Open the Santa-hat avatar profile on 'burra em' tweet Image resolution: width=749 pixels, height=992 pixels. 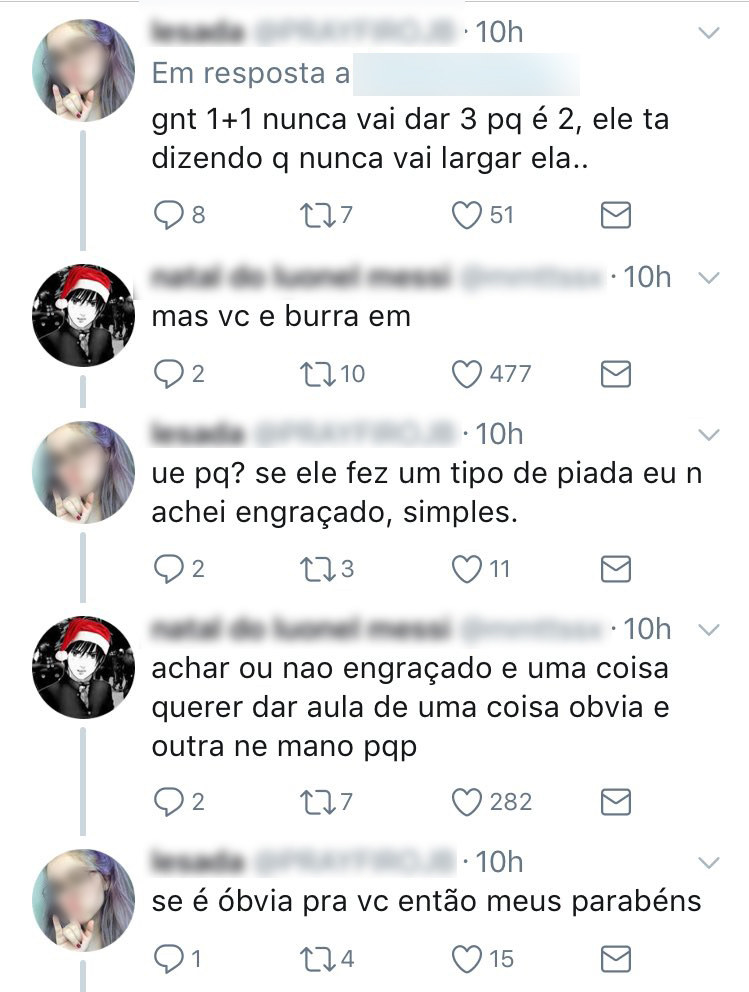pyautogui.click(x=83, y=315)
